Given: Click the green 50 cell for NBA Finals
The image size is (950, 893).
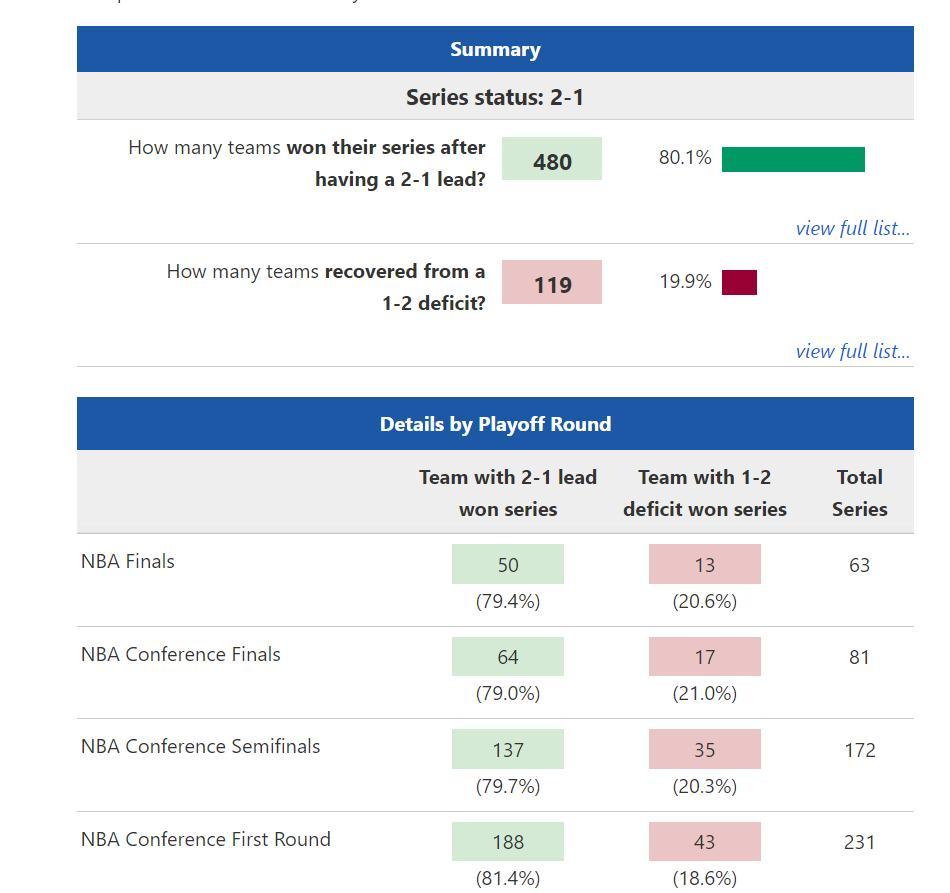Looking at the screenshot, I should [x=508, y=565].
